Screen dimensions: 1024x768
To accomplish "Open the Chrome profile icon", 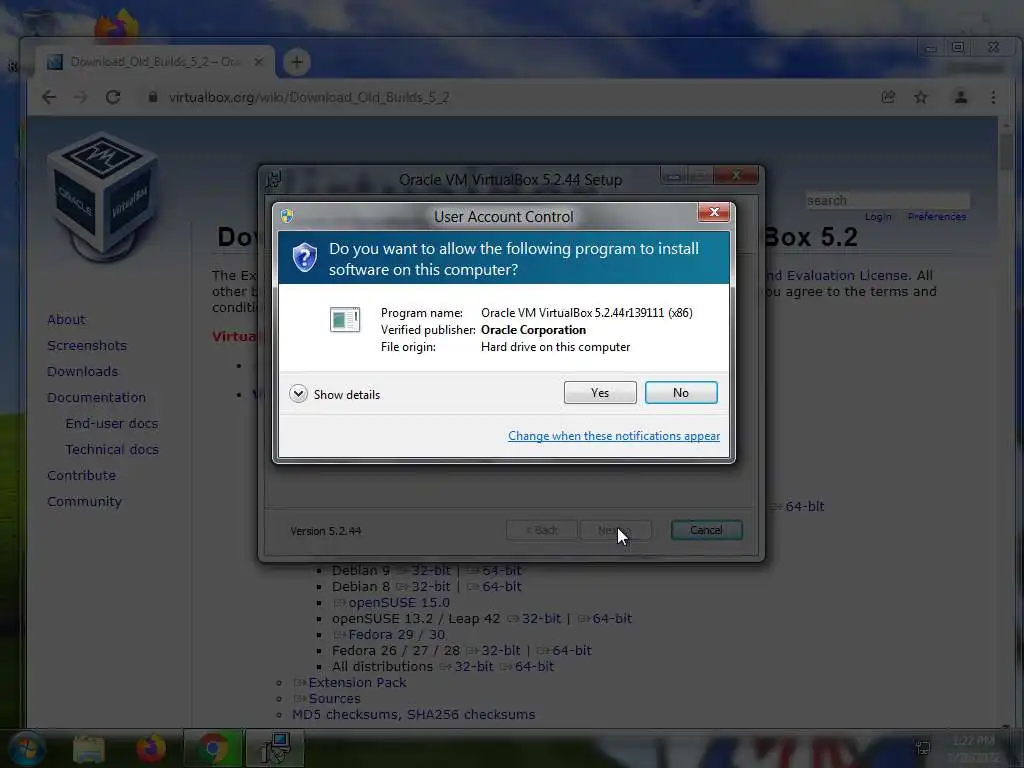I will point(961,97).
